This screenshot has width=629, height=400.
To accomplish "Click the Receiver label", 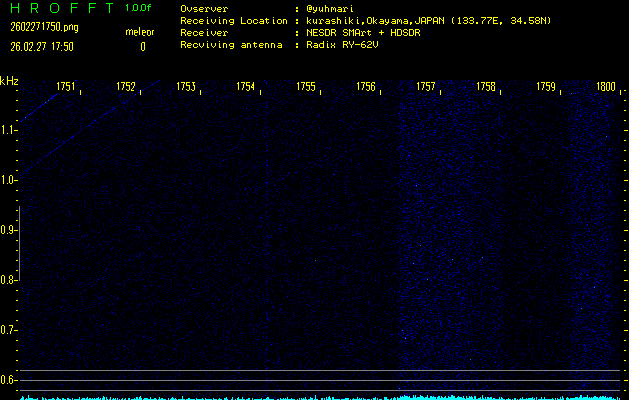I will [x=204, y=33].
